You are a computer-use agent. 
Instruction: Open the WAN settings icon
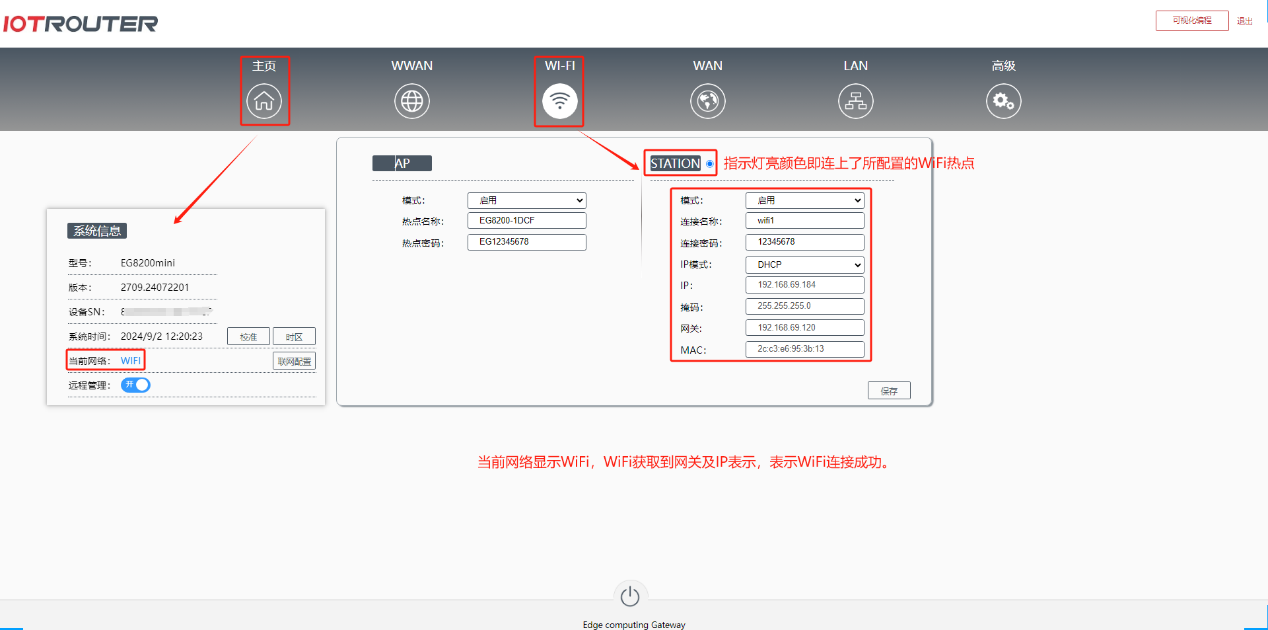(707, 100)
